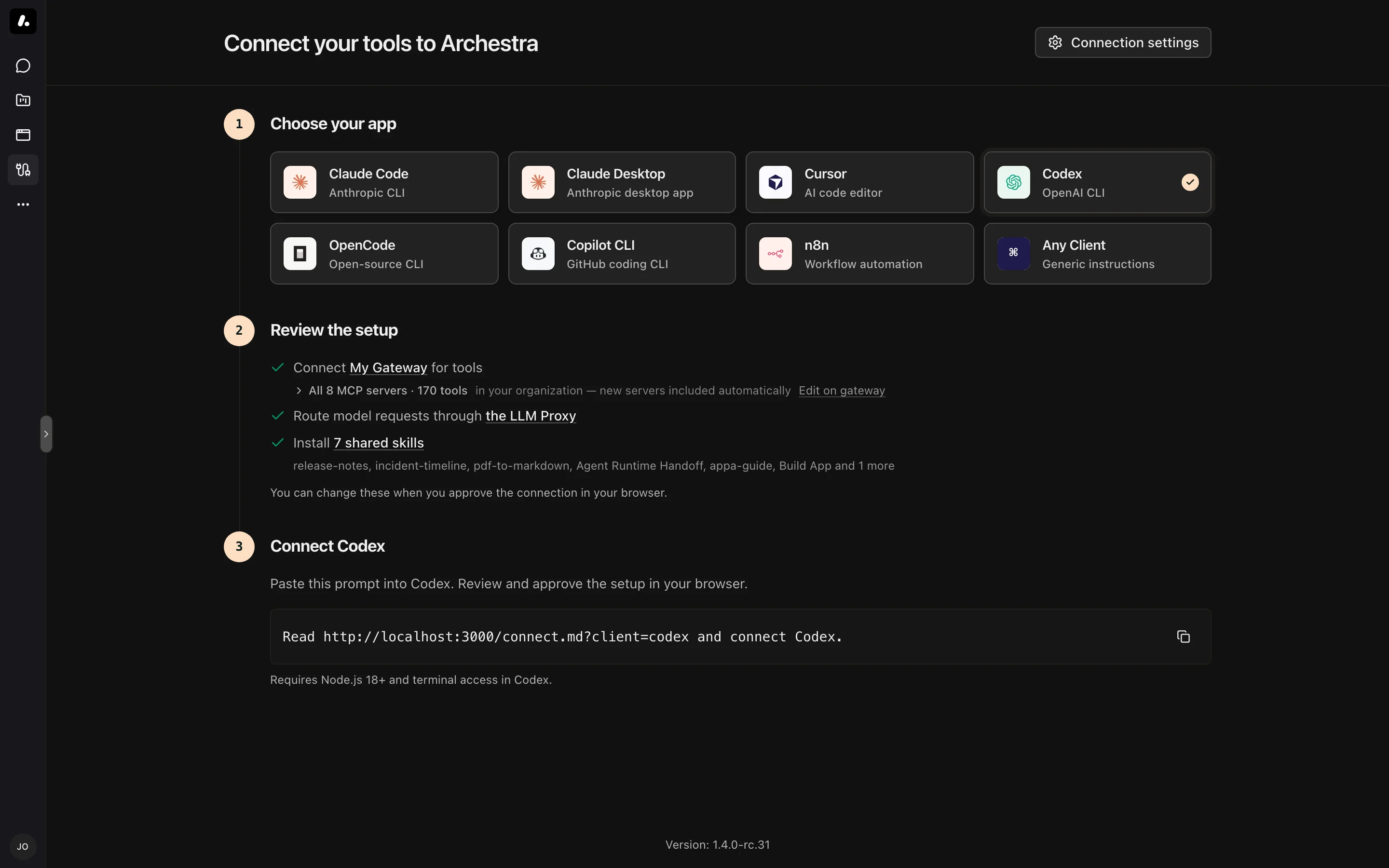This screenshot has width=1389, height=868.
Task: Click the n8n workflow nodes icon
Action: pyautogui.click(x=776, y=254)
